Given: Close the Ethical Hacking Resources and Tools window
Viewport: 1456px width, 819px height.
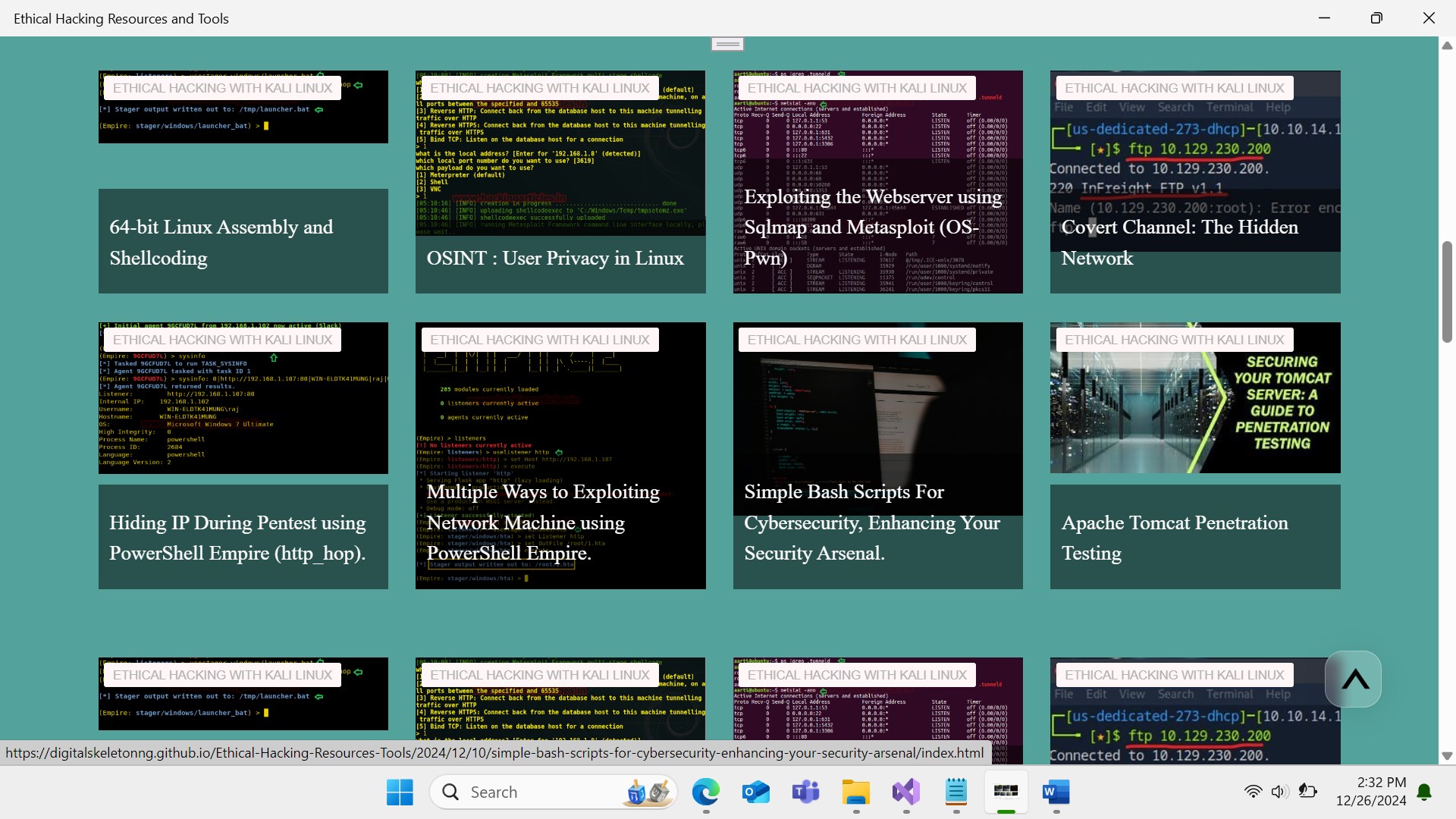Looking at the screenshot, I should pos(1429,18).
